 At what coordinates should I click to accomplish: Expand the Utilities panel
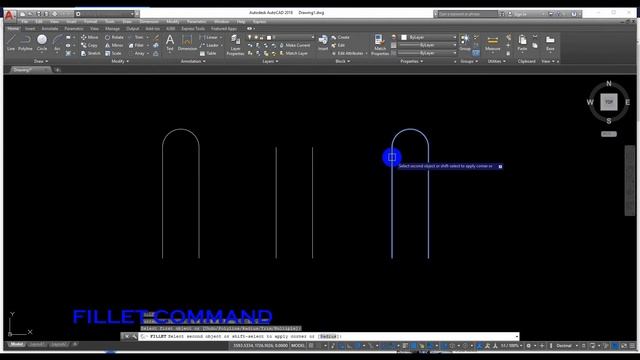(x=497, y=61)
